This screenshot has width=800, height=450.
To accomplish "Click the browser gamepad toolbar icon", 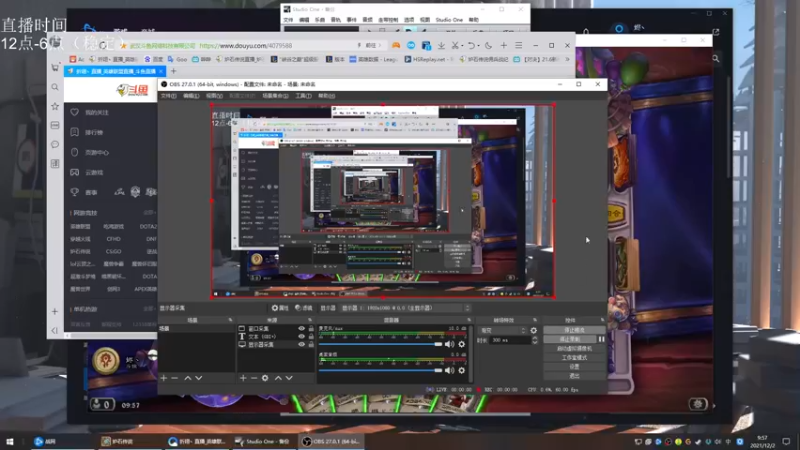I will [396, 45].
